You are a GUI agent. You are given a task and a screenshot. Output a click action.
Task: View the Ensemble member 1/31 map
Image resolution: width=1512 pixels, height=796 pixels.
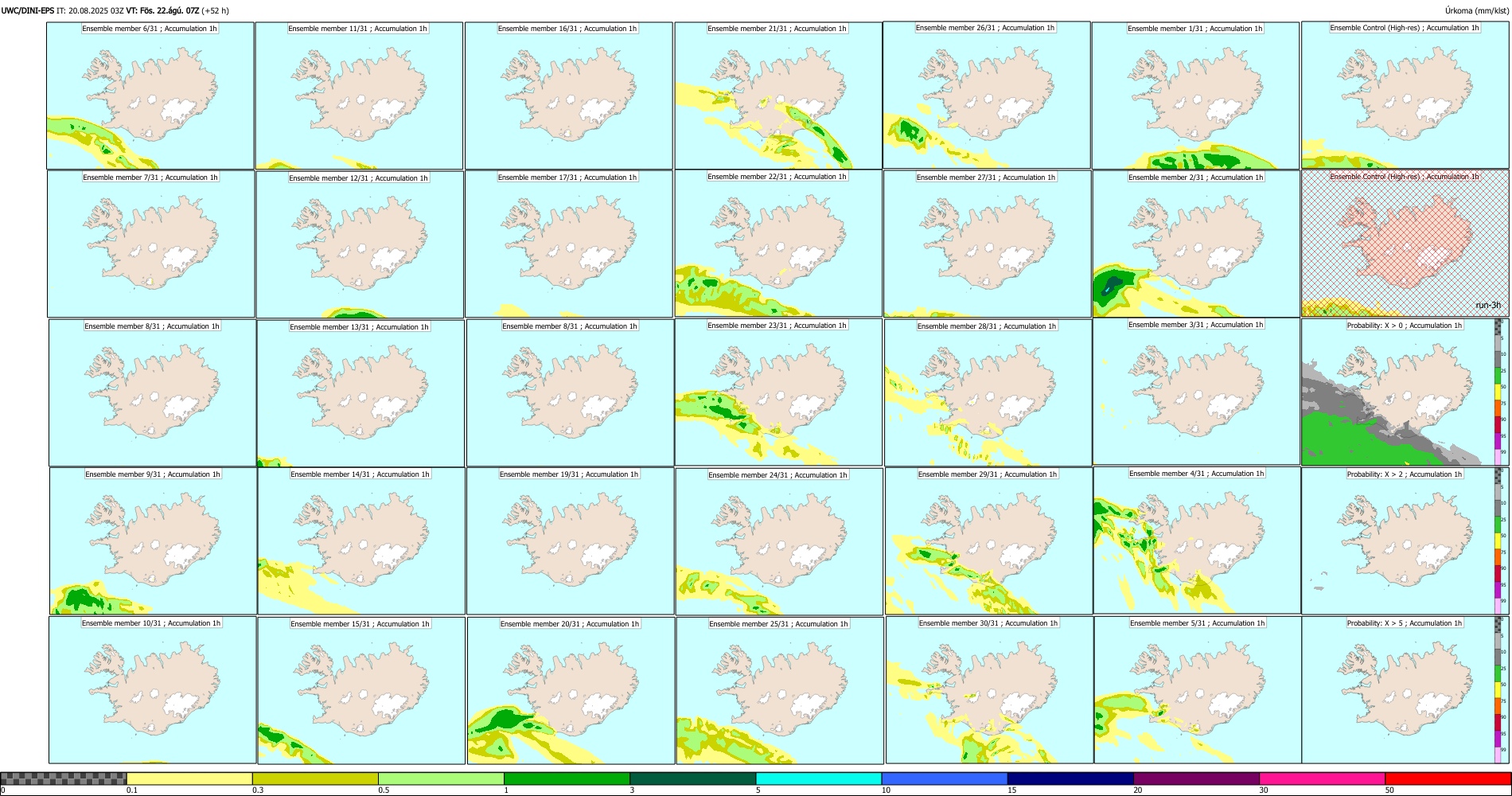1196,95
